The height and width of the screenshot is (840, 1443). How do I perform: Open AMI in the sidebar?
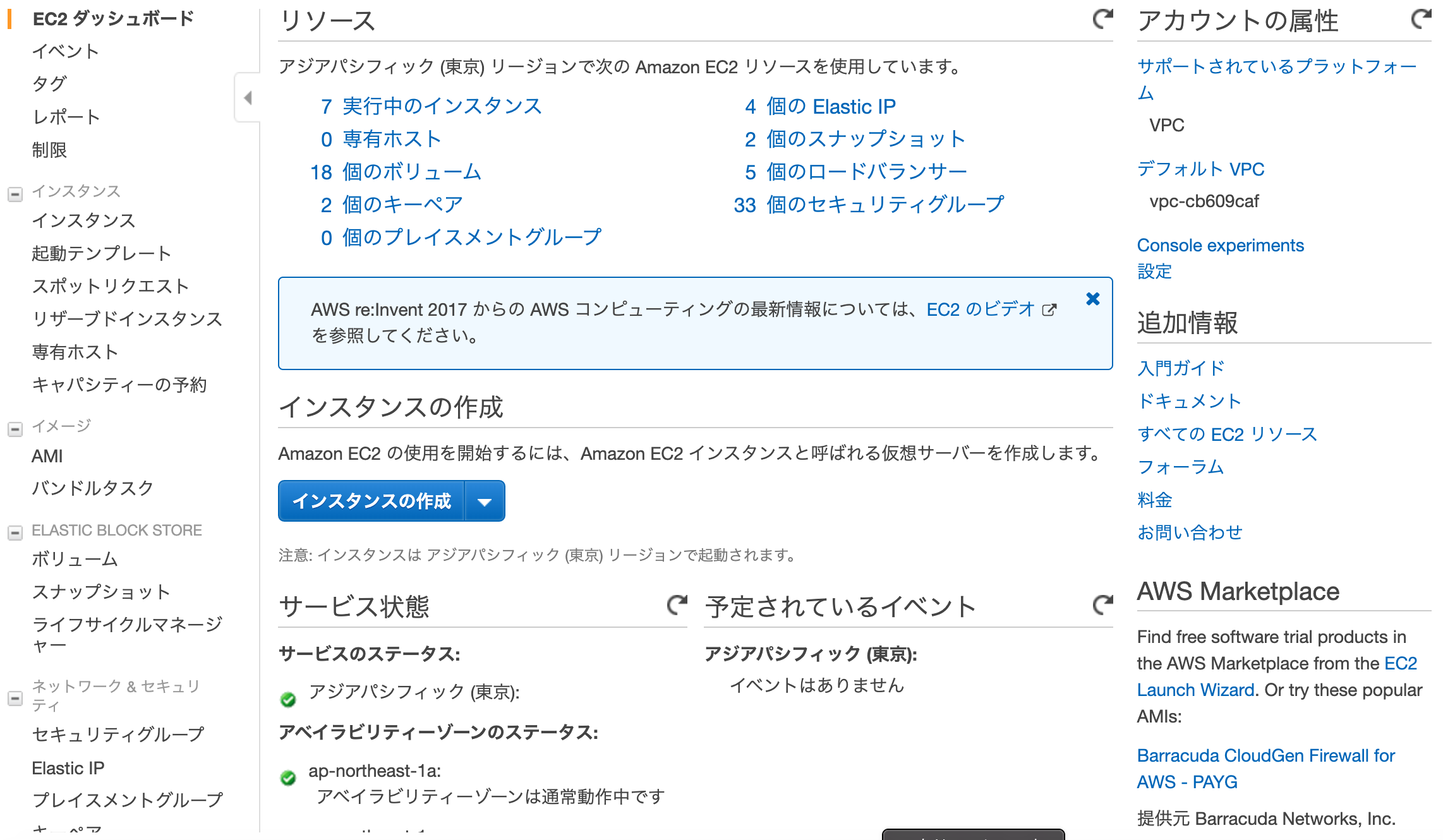click(47, 456)
